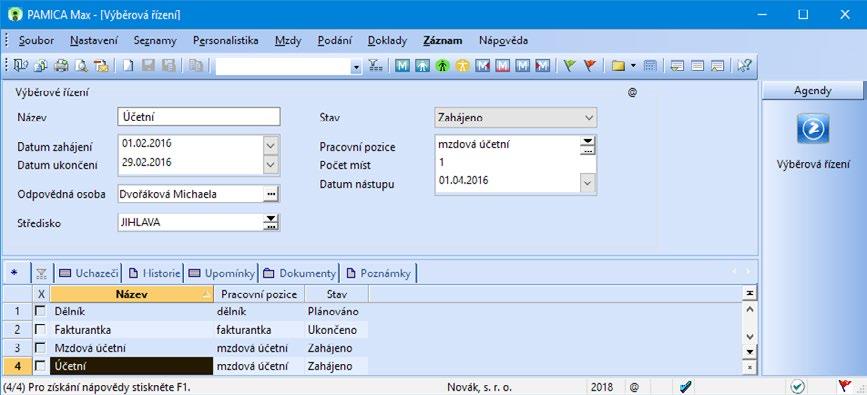This screenshot has width=867, height=395.
Task: Click the Plánováno status cell
Action: [x=336, y=311]
